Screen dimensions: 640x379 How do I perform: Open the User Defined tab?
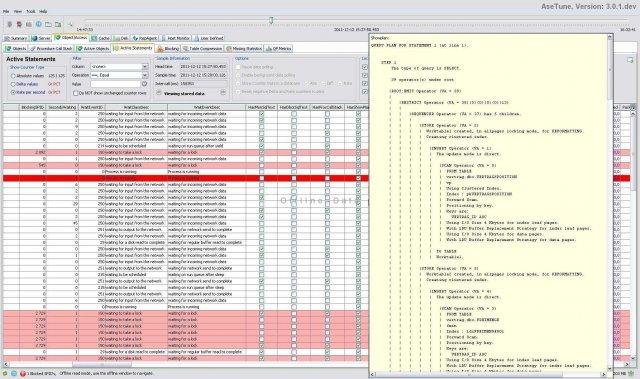209,38
